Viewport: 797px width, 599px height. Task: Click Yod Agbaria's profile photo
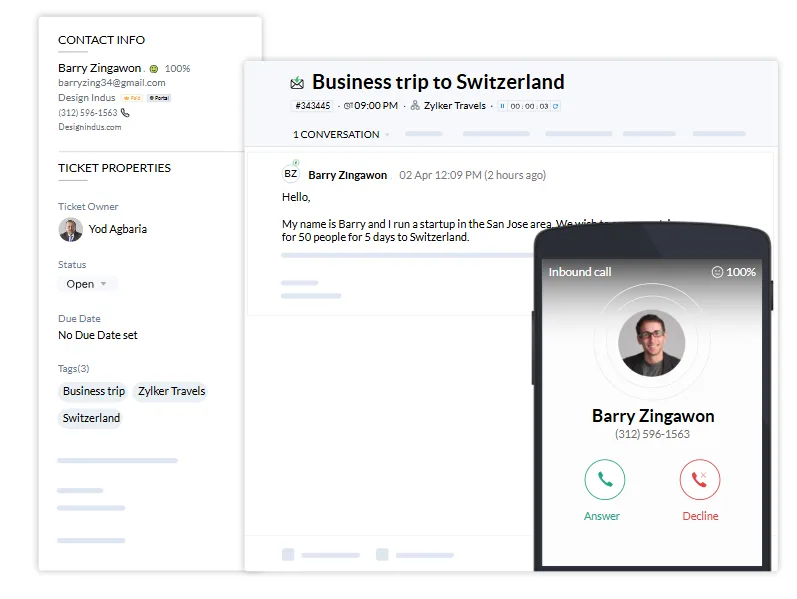[71, 229]
